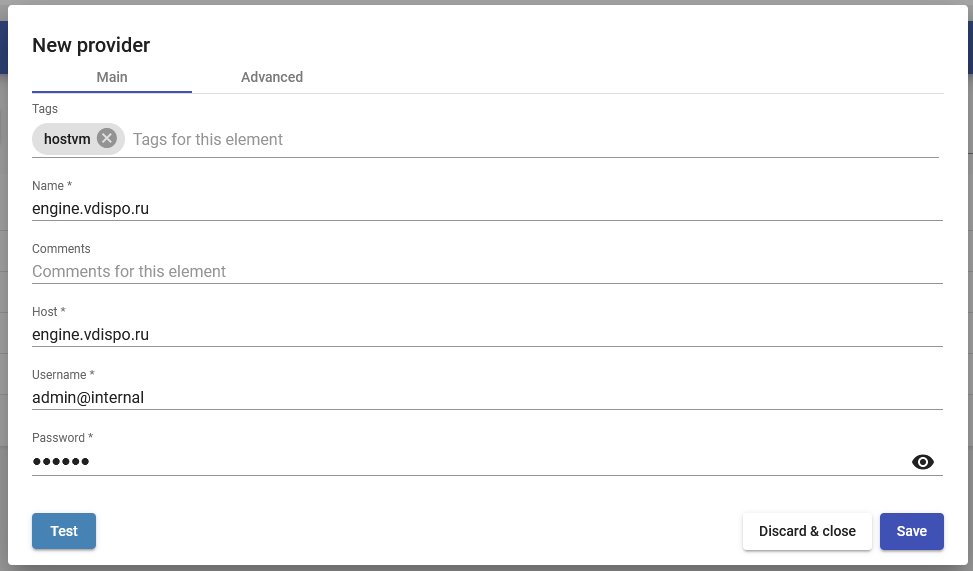Image resolution: width=973 pixels, height=571 pixels.
Task: Click the Comments field label
Action: 61,248
